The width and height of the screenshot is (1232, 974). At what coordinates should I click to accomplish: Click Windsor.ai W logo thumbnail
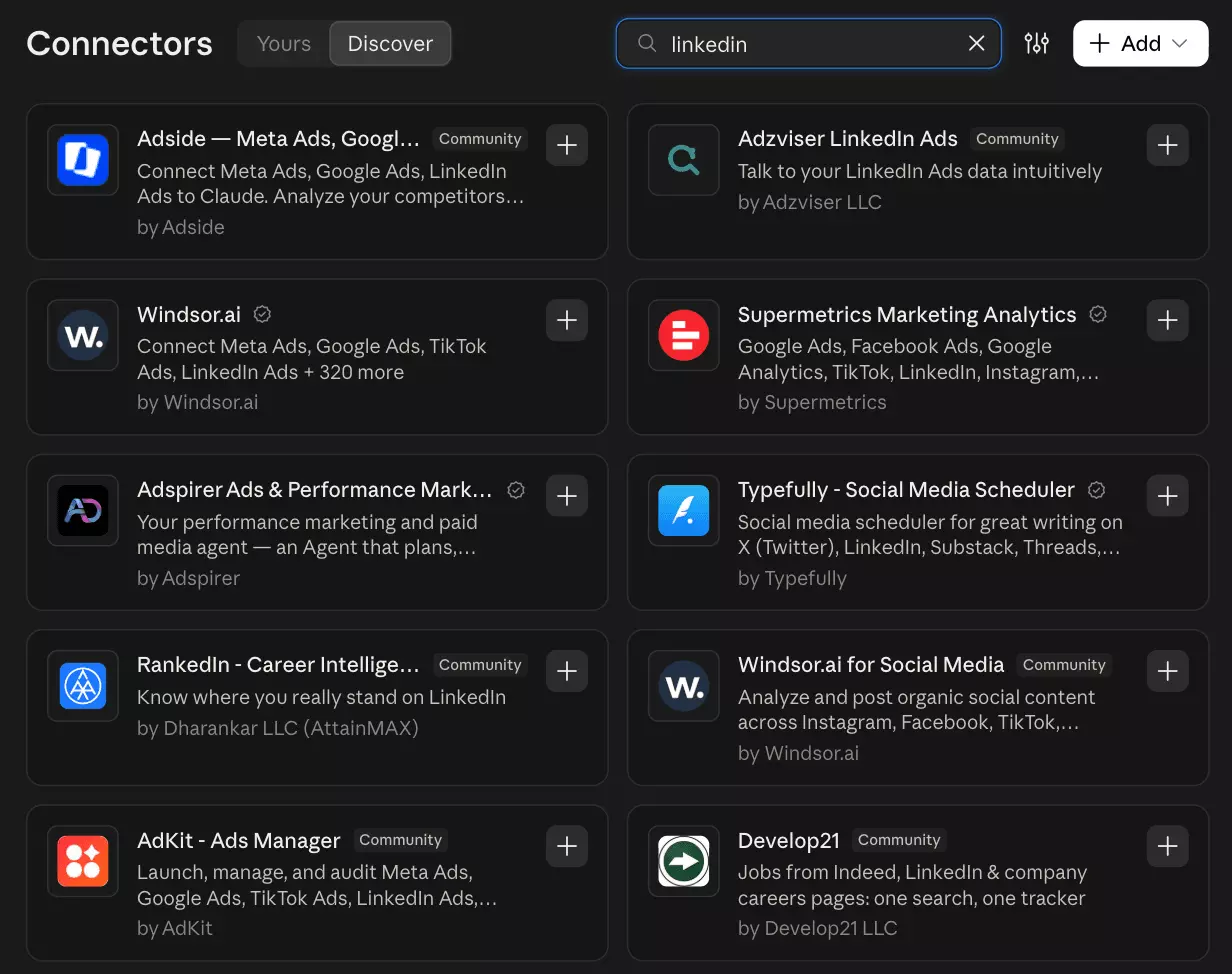[x=83, y=335]
